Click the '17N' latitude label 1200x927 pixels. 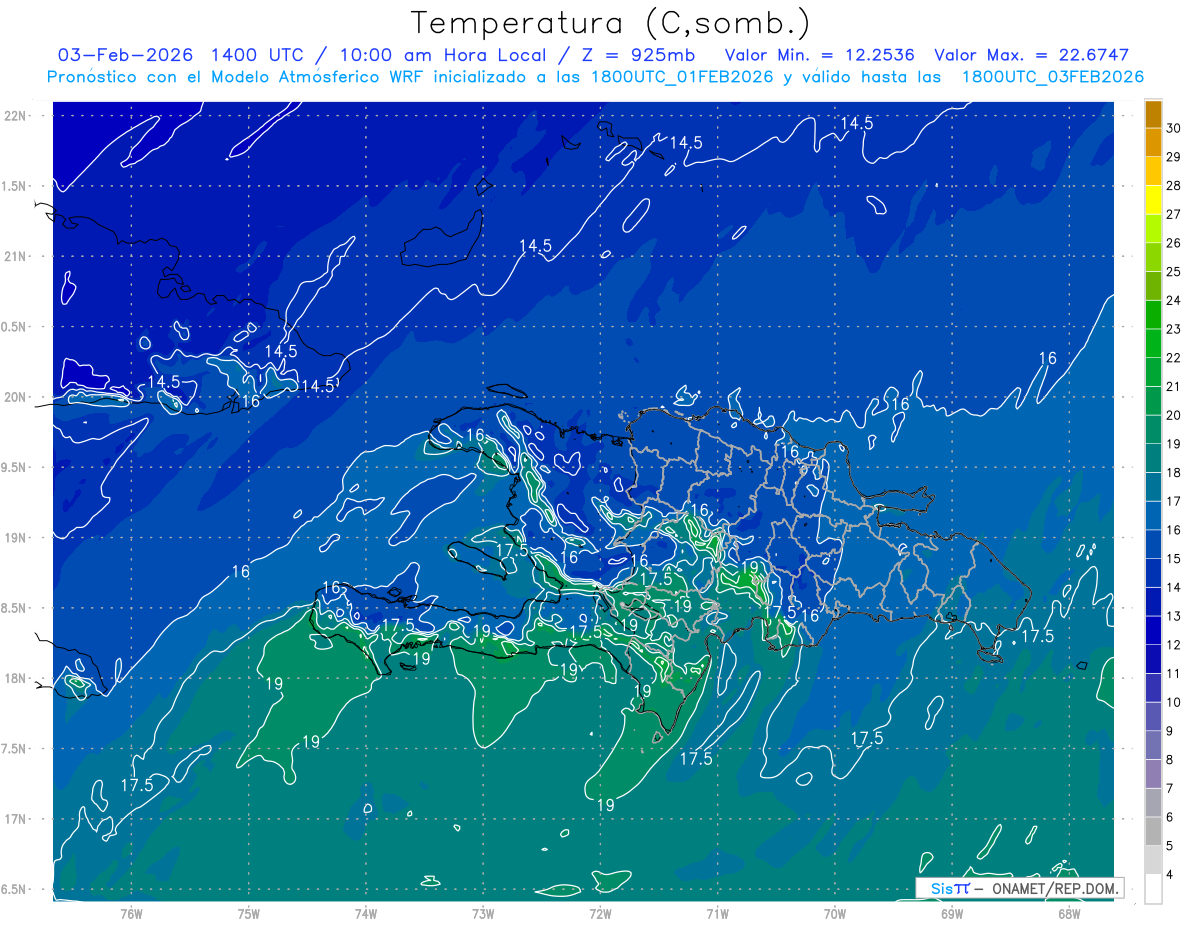(x=16, y=819)
